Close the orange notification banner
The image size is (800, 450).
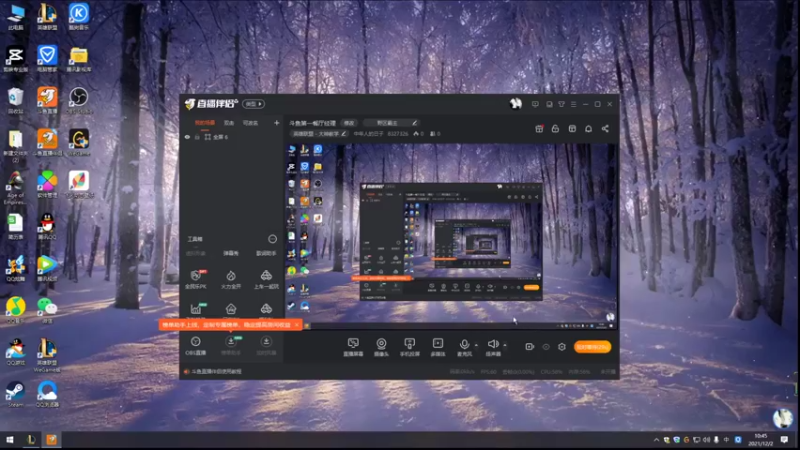[x=297, y=324]
